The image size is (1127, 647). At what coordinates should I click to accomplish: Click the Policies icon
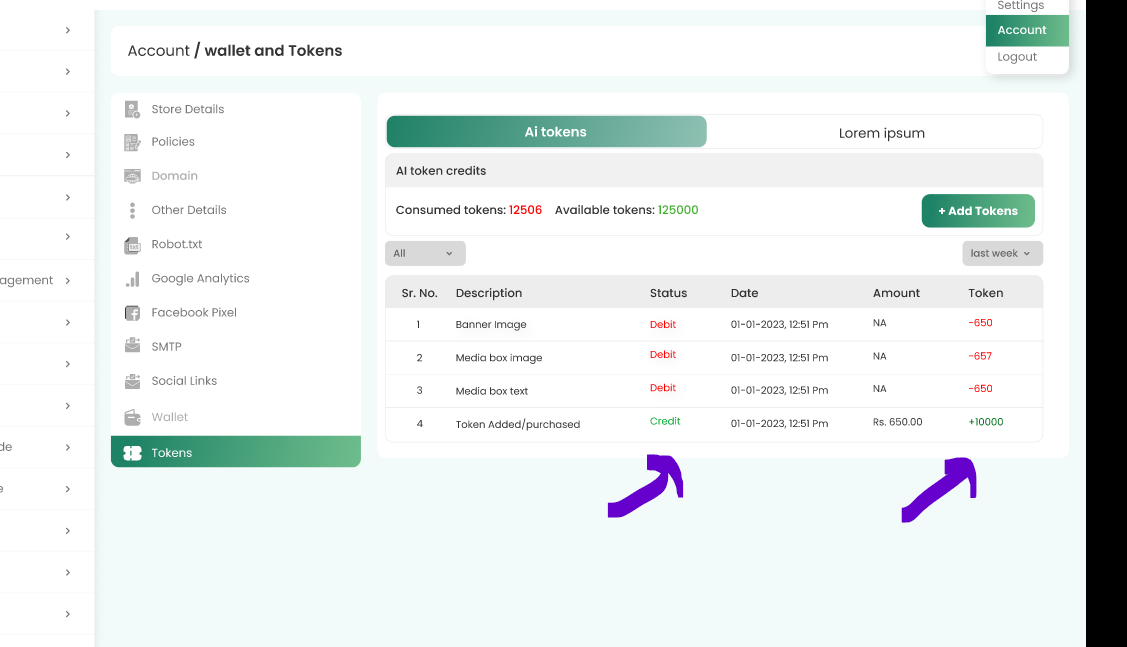(x=132, y=142)
